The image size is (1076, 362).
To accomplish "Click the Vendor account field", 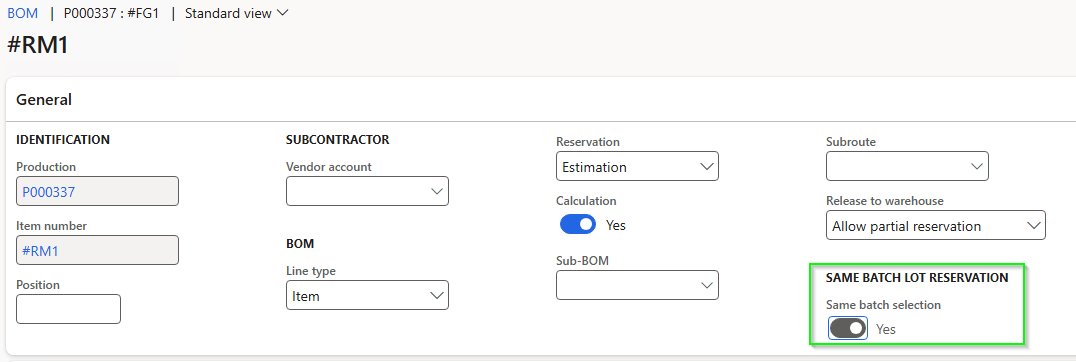I will click(367, 191).
